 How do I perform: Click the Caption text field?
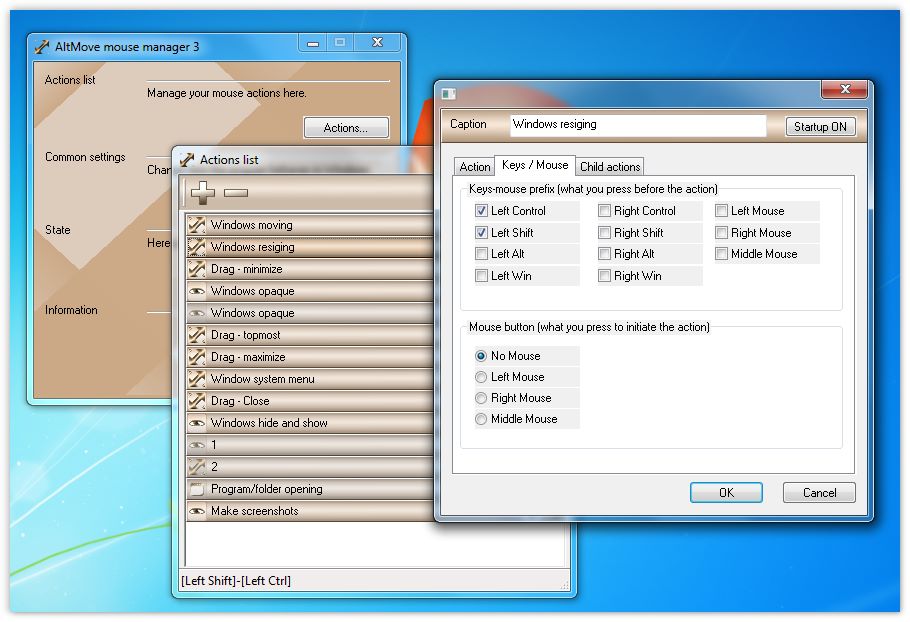tap(637, 125)
